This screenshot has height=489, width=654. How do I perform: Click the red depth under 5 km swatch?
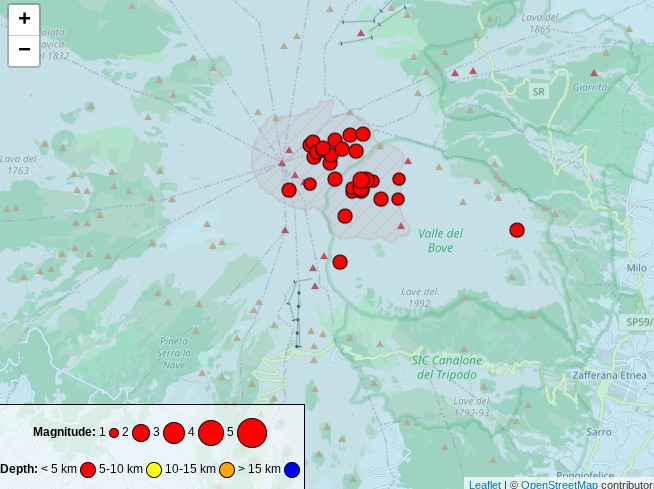pyautogui.click(x=88, y=470)
